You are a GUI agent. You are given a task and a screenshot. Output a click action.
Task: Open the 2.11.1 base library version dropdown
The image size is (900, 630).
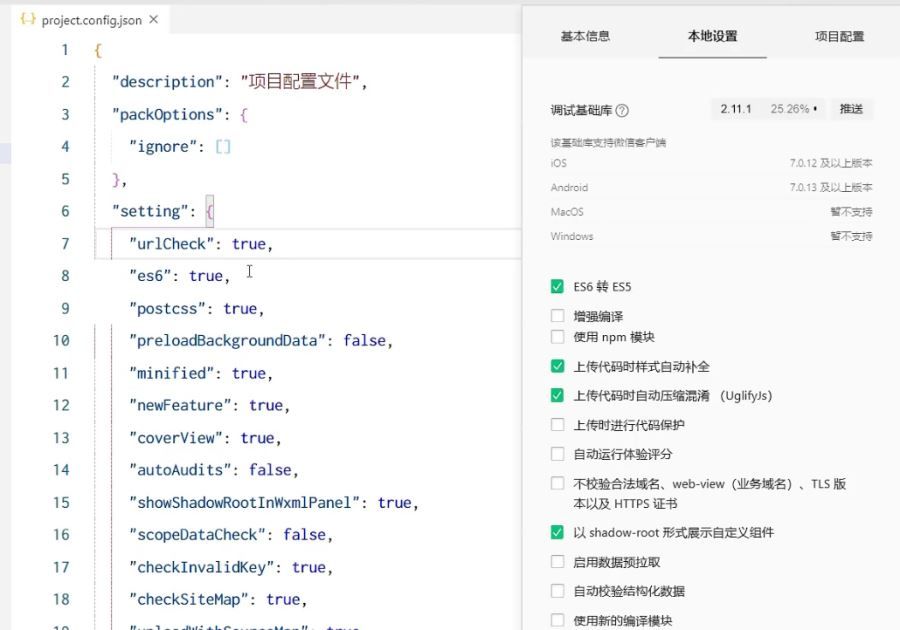(x=768, y=109)
